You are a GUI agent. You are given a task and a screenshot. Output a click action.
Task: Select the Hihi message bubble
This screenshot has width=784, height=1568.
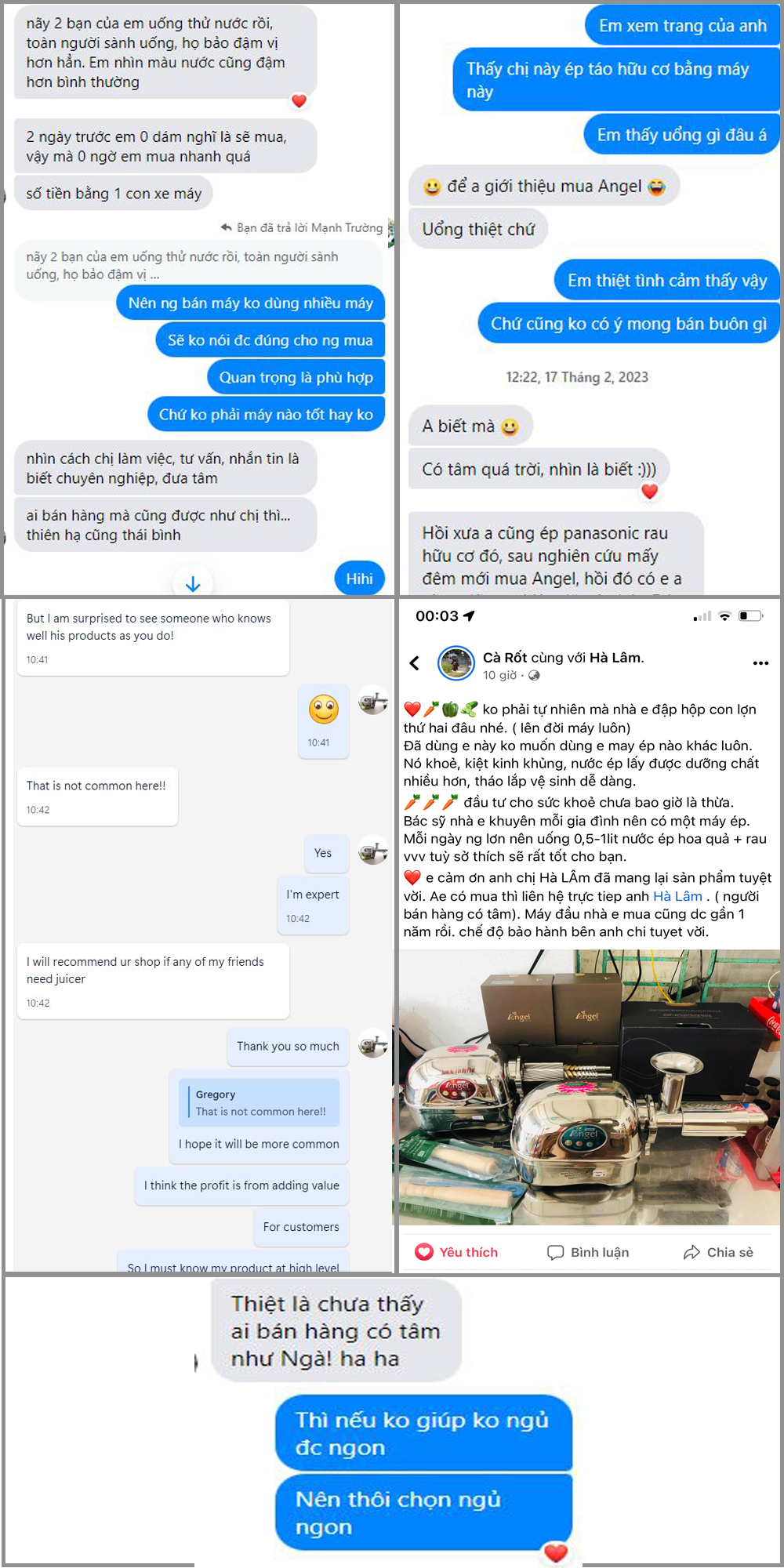tap(359, 579)
